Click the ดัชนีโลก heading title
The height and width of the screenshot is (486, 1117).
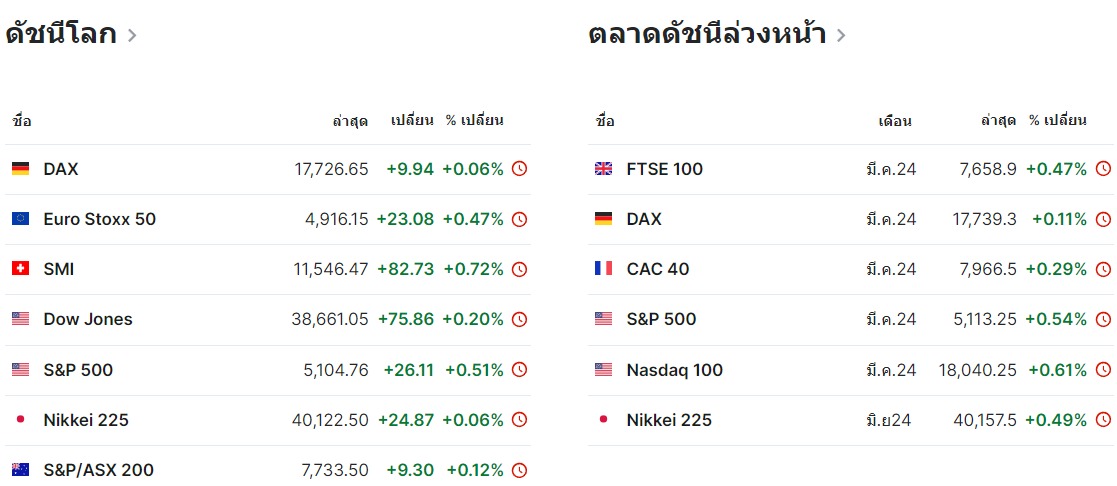(60, 35)
